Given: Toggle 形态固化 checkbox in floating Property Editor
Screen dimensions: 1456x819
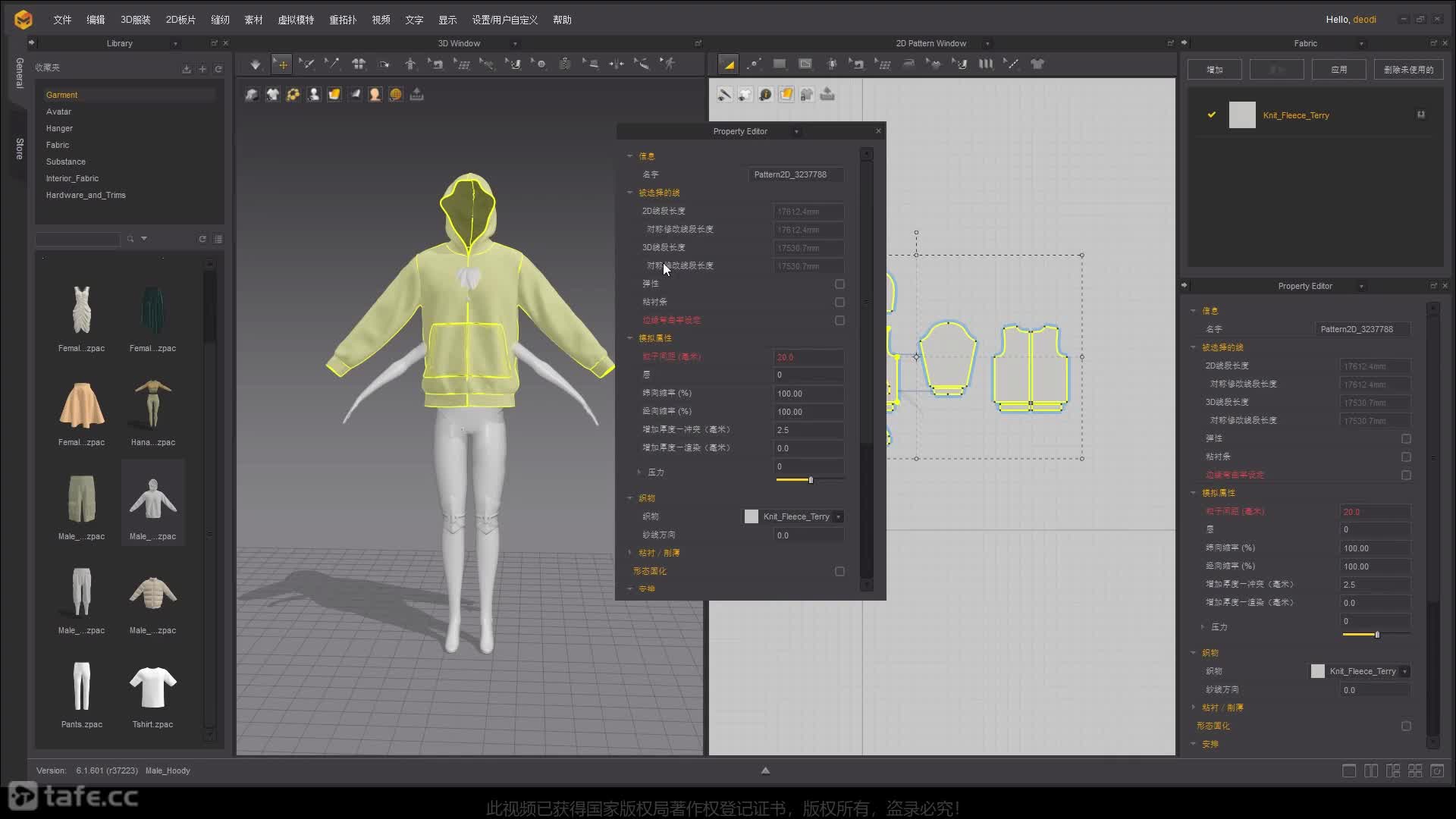Looking at the screenshot, I should coord(839,571).
